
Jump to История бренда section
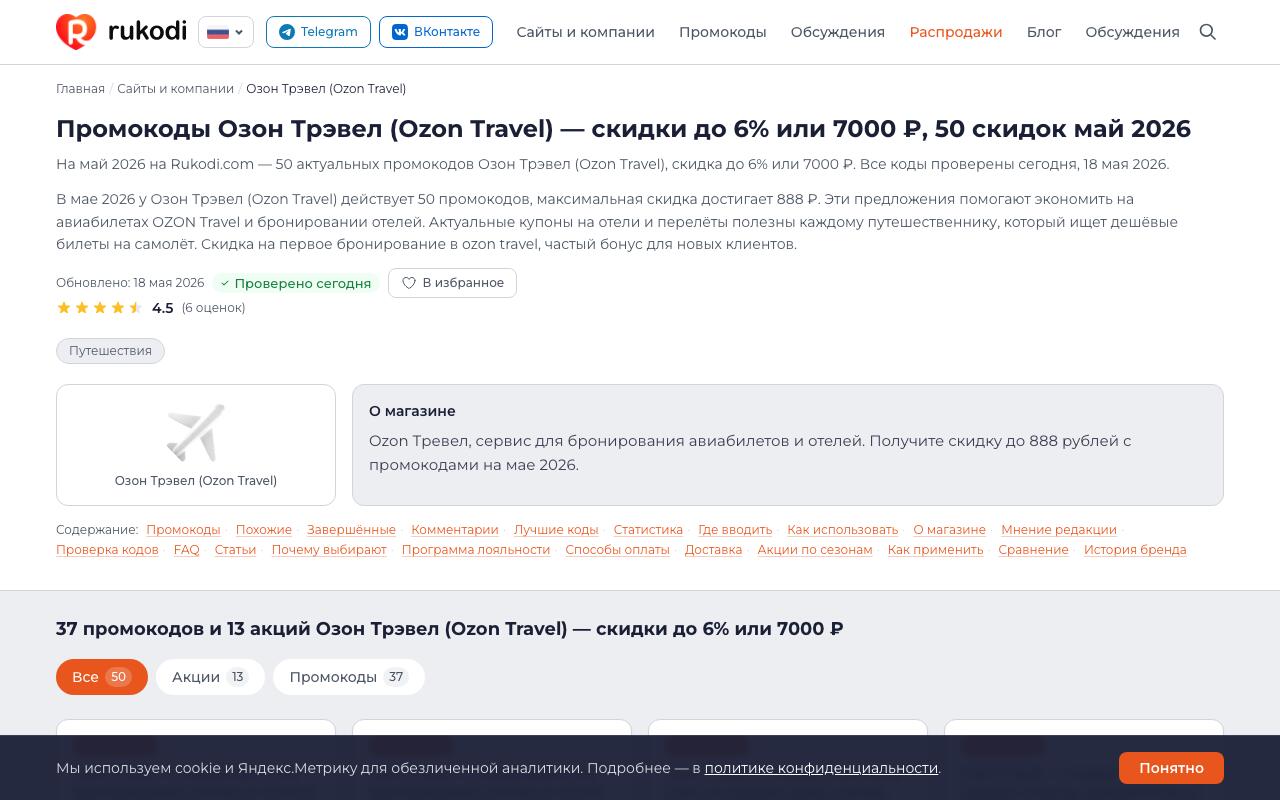tap(1135, 550)
